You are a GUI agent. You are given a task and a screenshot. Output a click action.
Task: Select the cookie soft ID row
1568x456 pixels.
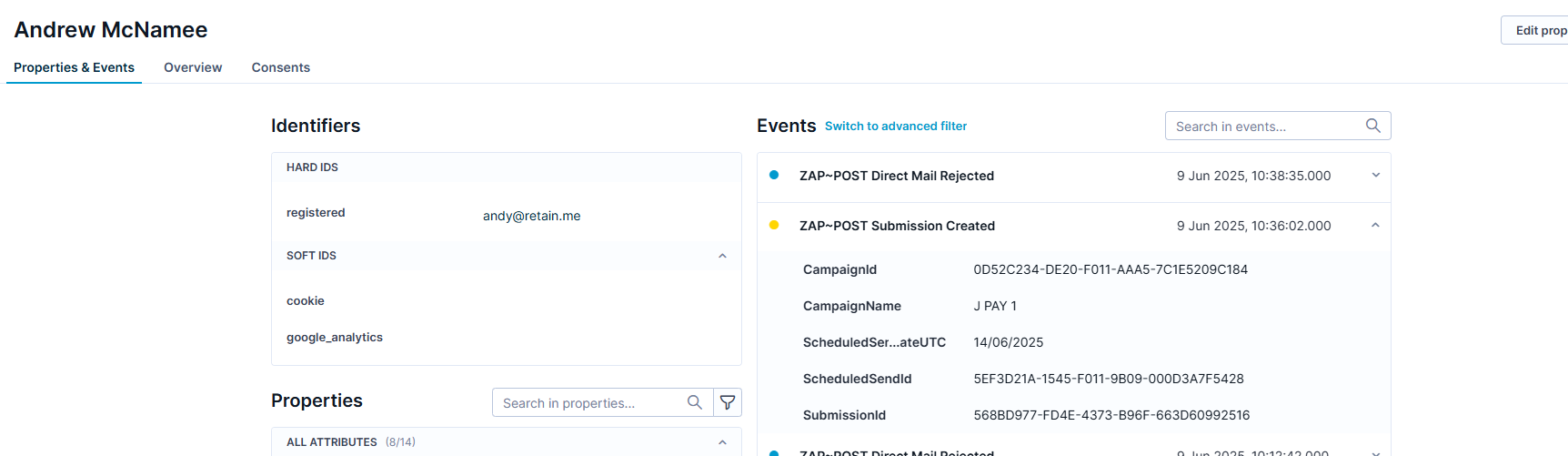(306, 300)
